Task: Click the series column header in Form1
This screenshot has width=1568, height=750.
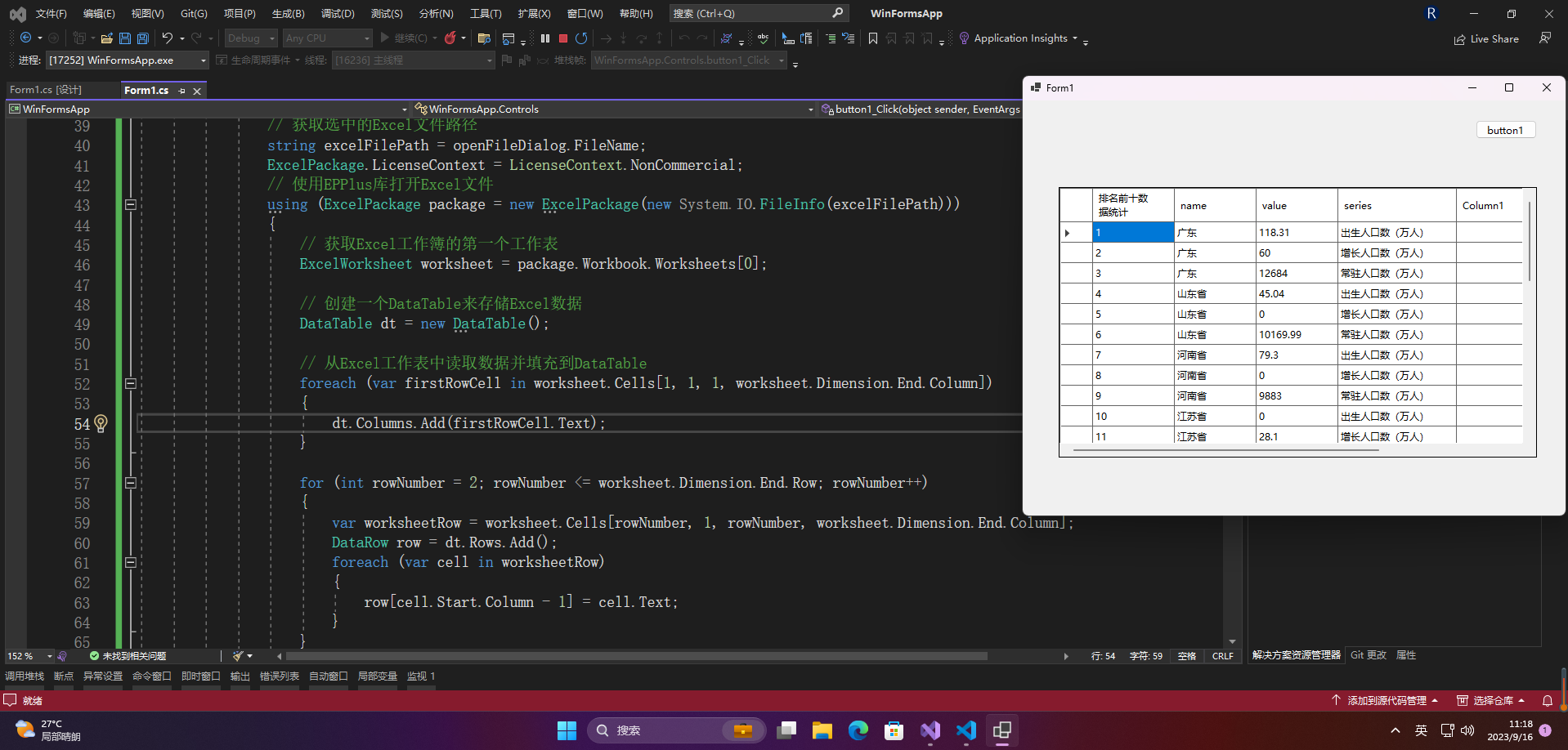Action: coord(1397,206)
